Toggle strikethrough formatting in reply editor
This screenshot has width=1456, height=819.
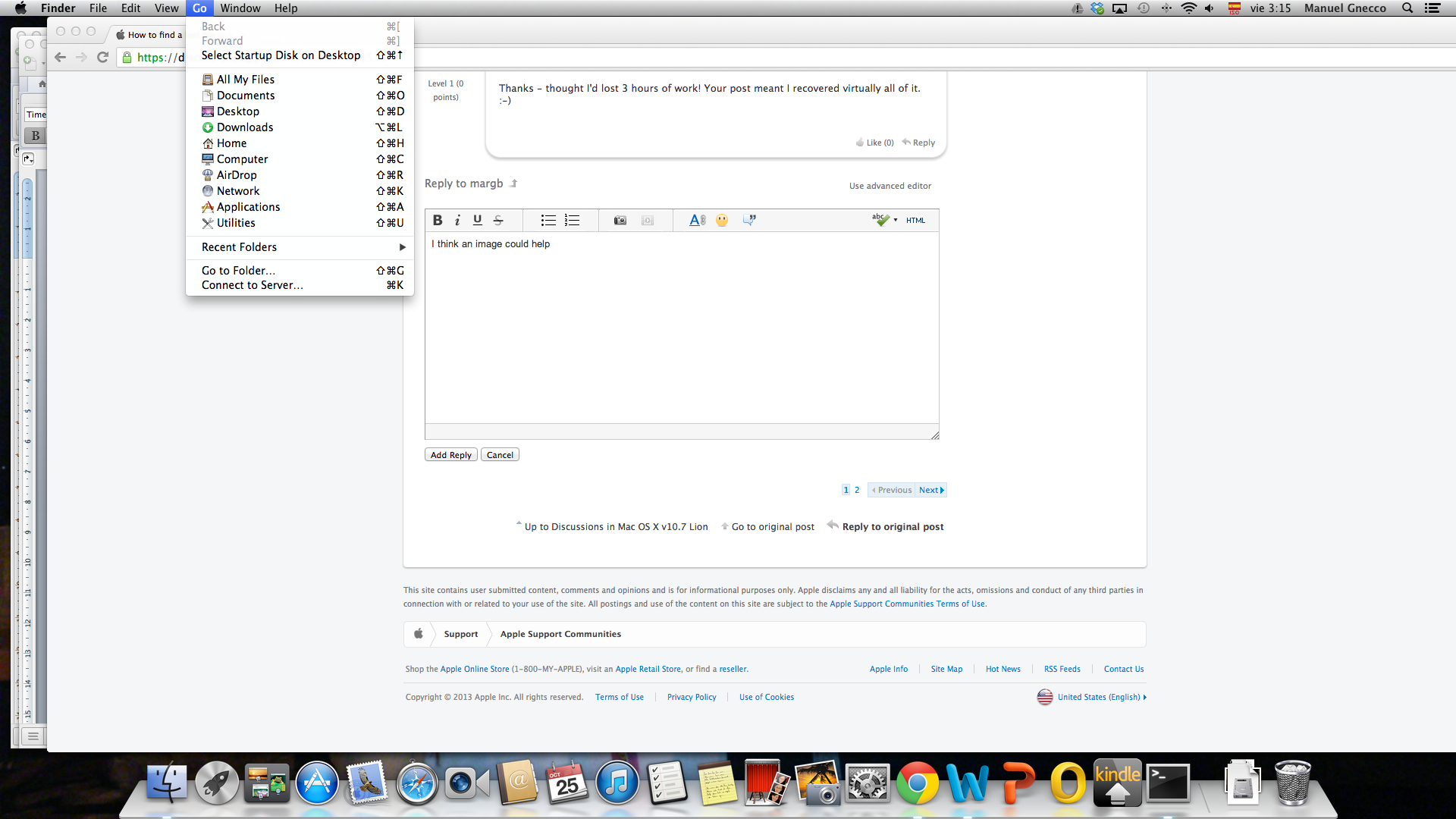(498, 220)
